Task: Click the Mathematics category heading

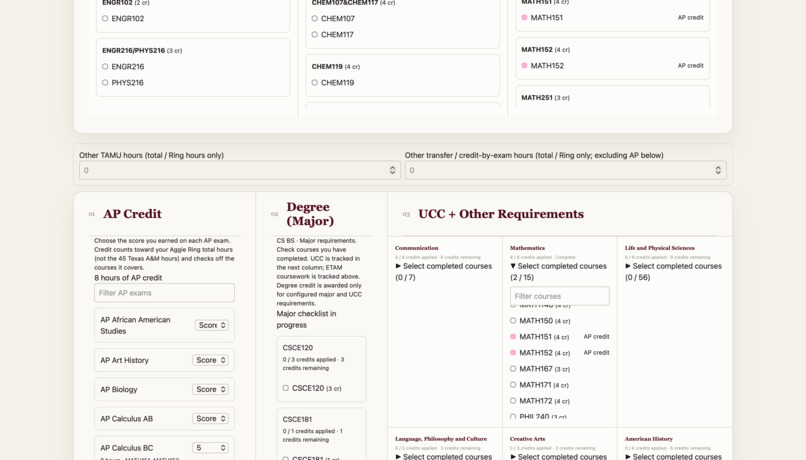Action: pos(527,248)
